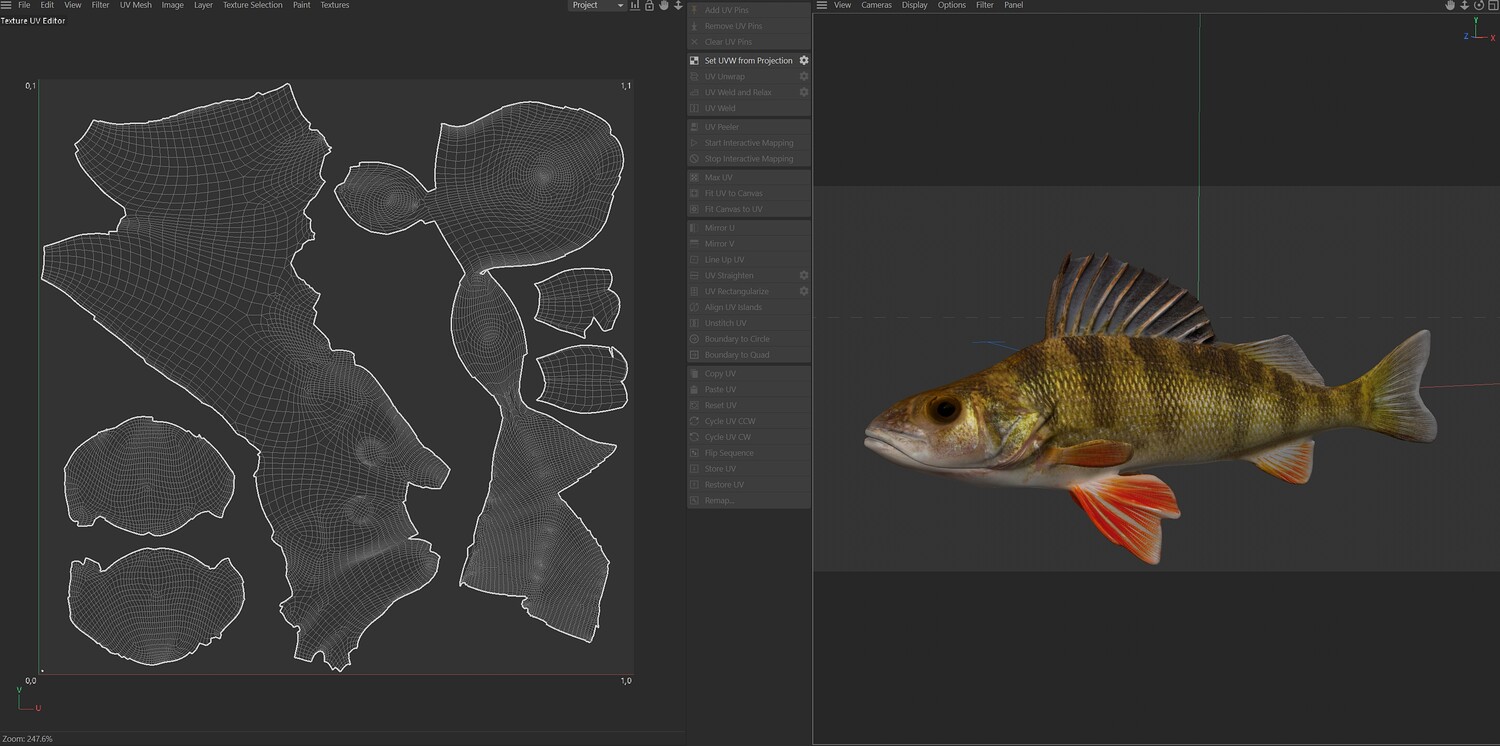The width and height of the screenshot is (1500, 746).
Task: Click the Stop Interactive Mapping icon
Action: (694, 159)
